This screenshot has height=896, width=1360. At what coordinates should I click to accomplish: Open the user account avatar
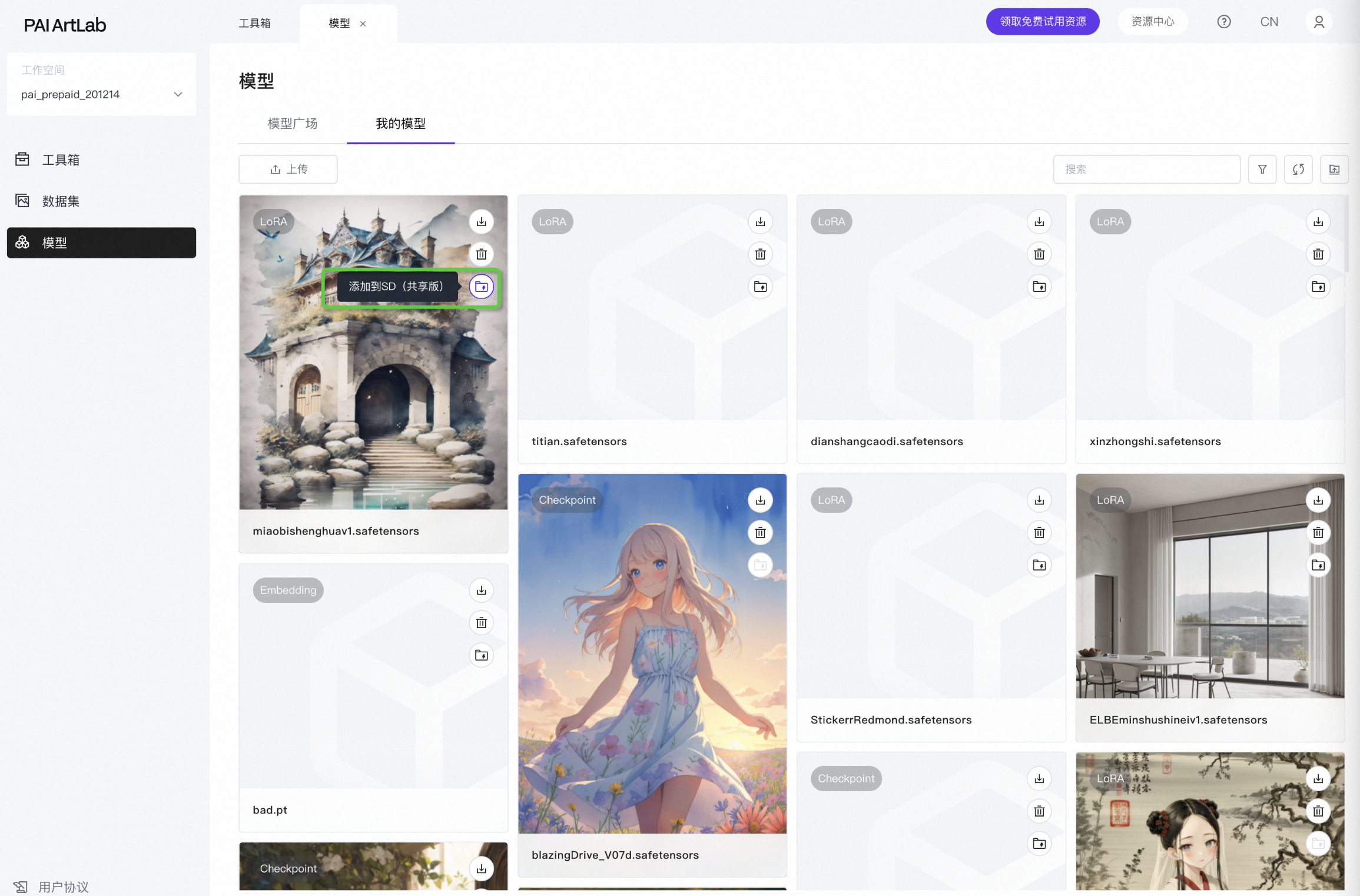click(x=1318, y=22)
